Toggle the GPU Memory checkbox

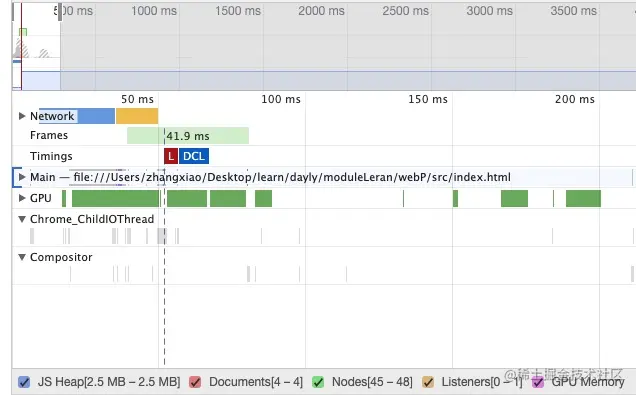point(538,382)
